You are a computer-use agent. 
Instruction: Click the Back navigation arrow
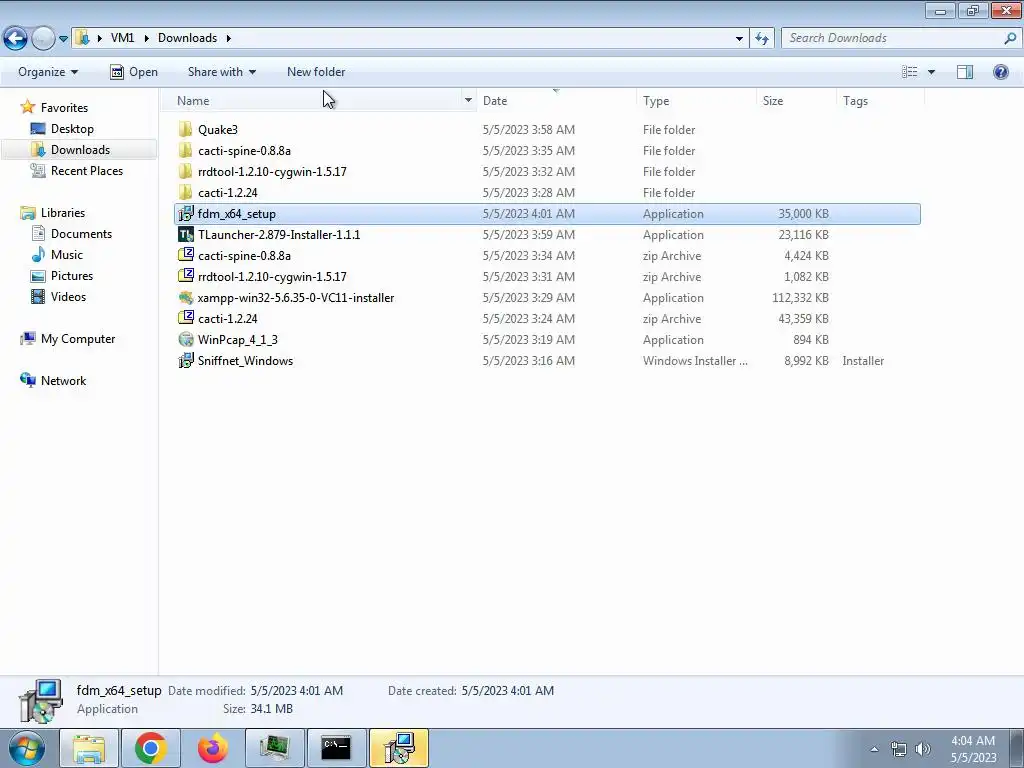click(x=16, y=39)
